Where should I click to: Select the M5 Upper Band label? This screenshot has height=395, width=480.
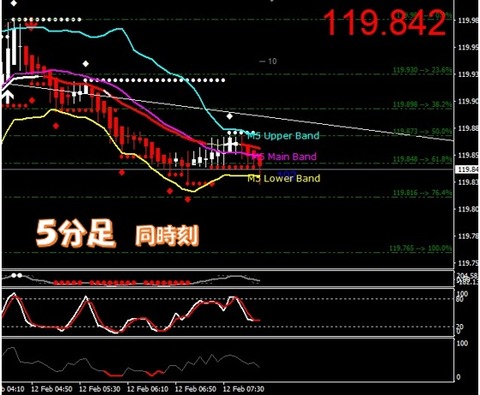coord(283,136)
